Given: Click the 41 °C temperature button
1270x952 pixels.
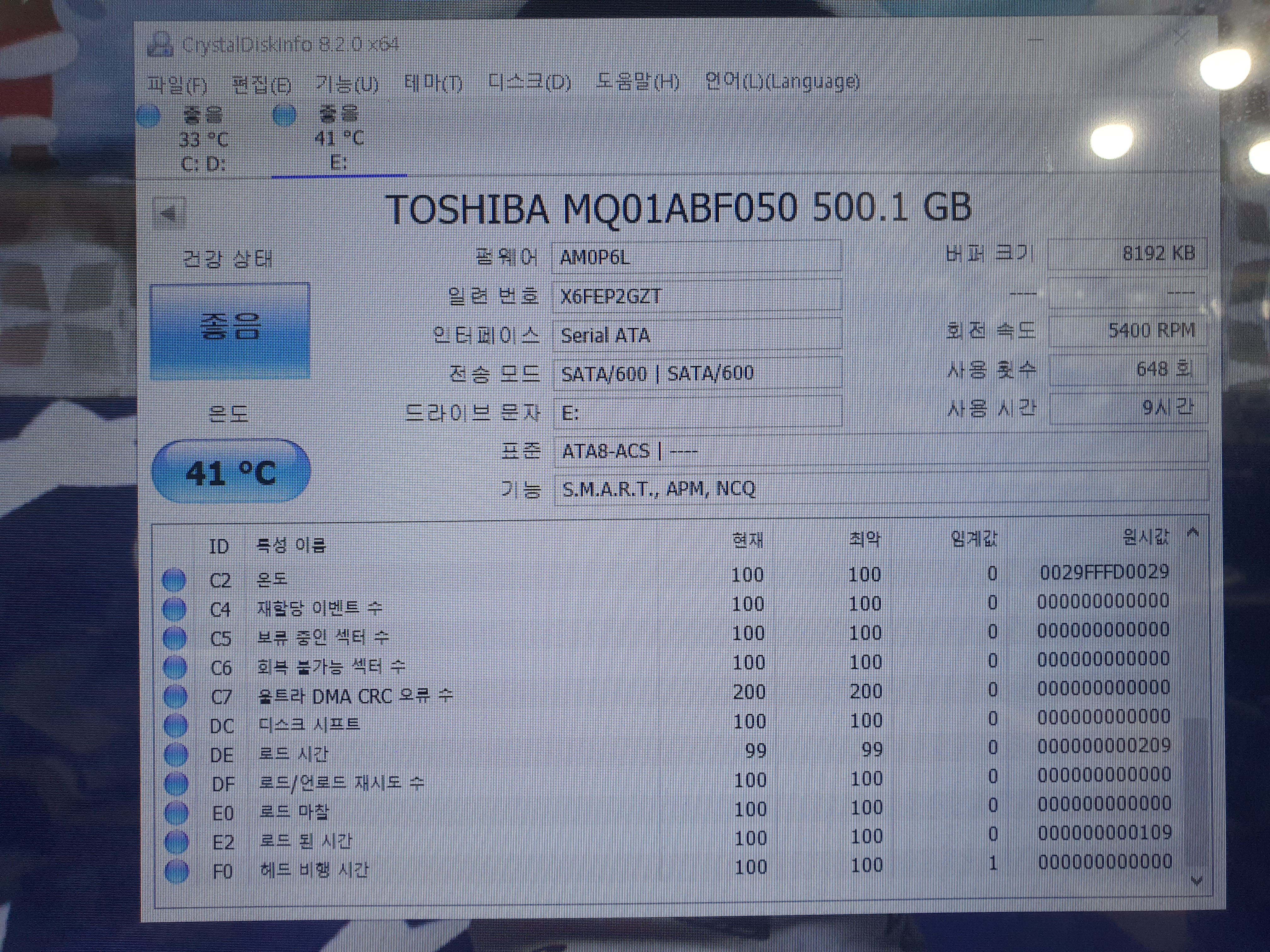Looking at the screenshot, I should (231, 472).
